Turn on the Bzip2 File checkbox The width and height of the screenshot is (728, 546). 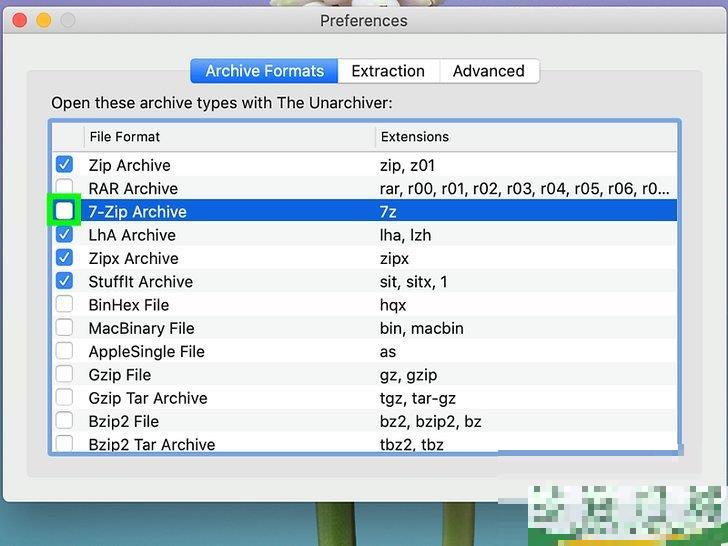[x=65, y=421]
